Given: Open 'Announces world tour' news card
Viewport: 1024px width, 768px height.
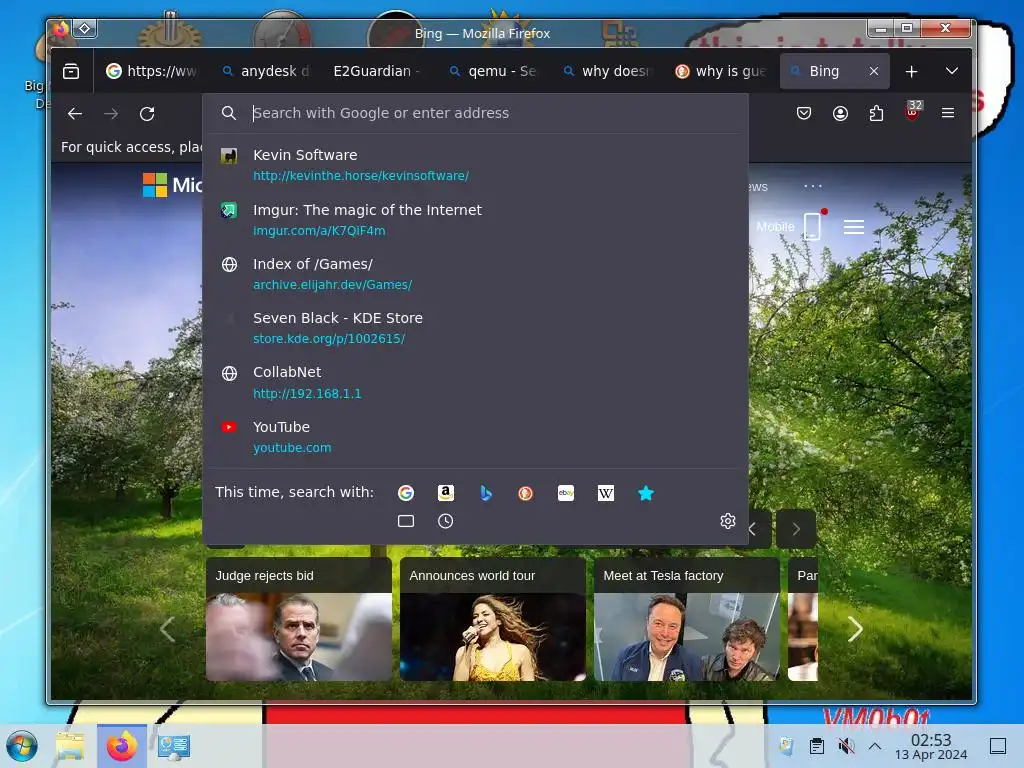Looking at the screenshot, I should click(492, 619).
